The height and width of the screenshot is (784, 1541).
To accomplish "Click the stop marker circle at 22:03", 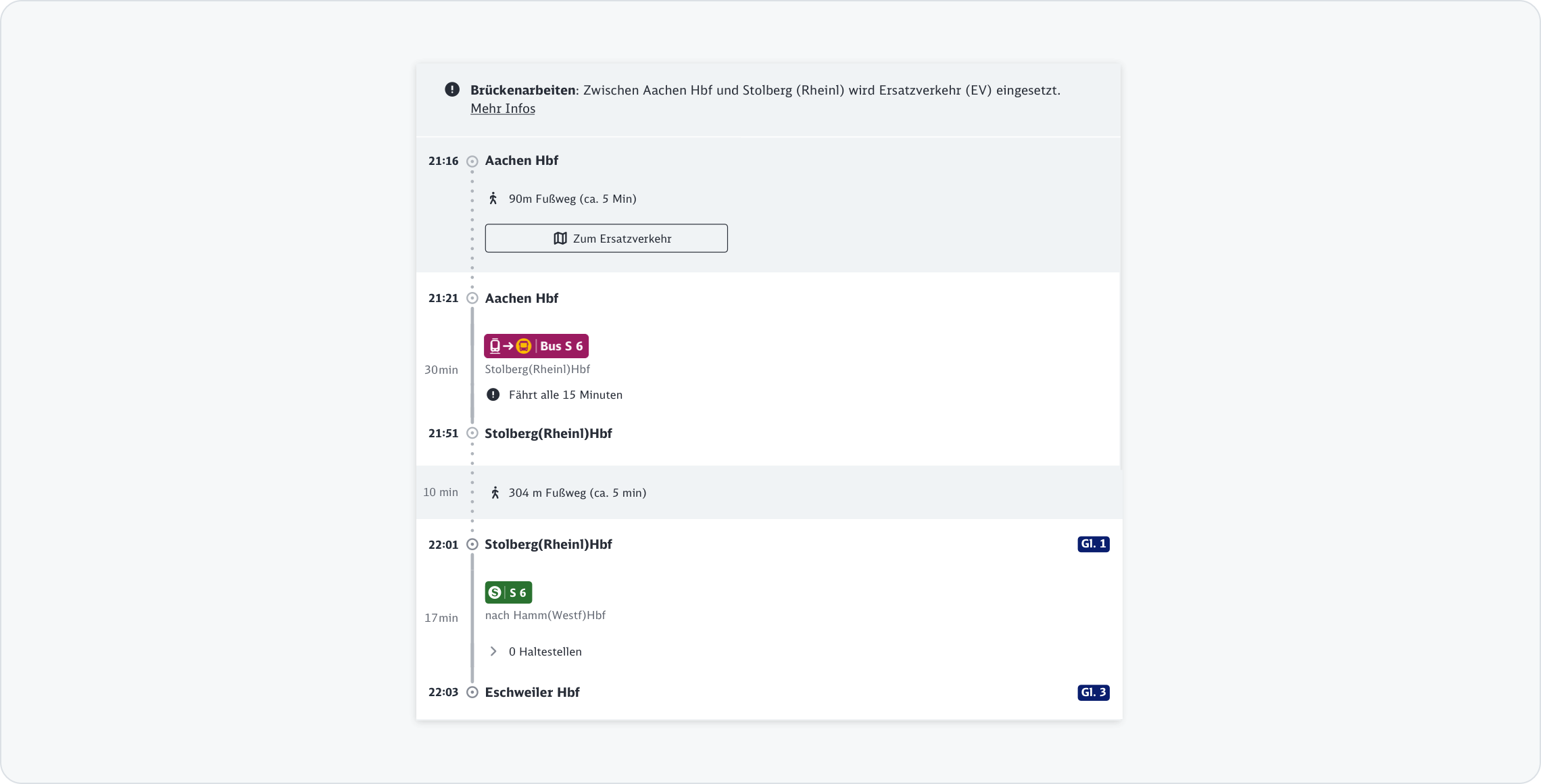I will tap(472, 692).
